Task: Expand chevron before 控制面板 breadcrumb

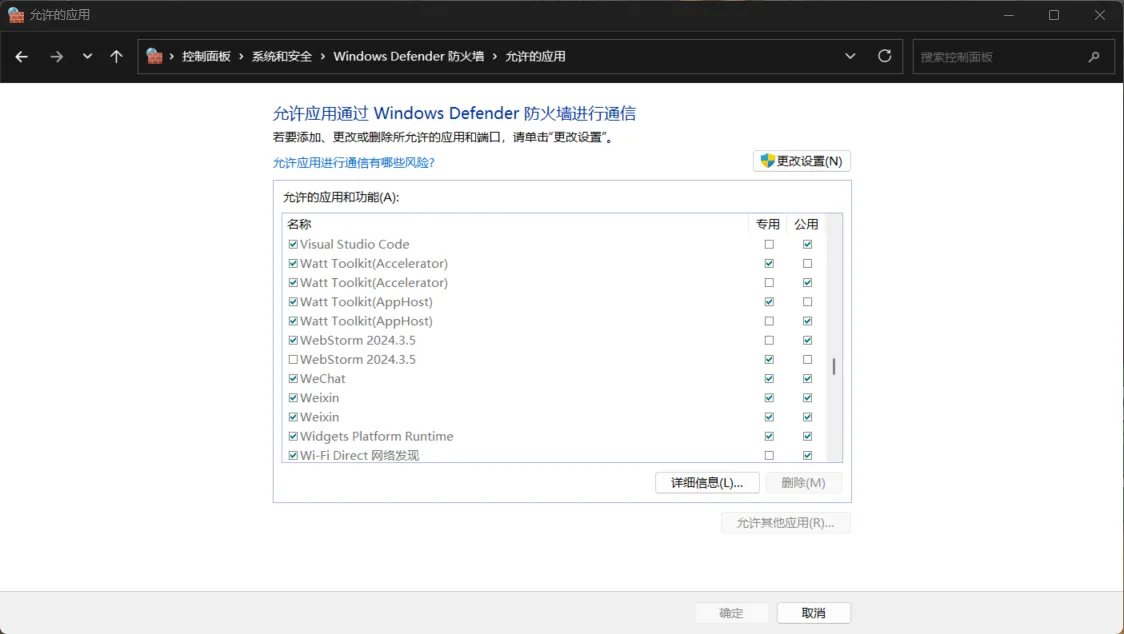Action: pos(172,57)
